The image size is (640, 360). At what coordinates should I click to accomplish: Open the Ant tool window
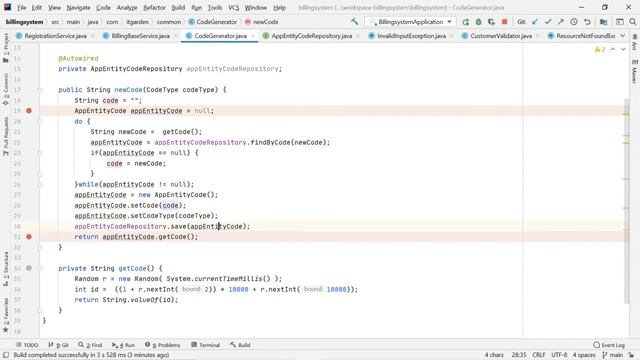(634, 42)
